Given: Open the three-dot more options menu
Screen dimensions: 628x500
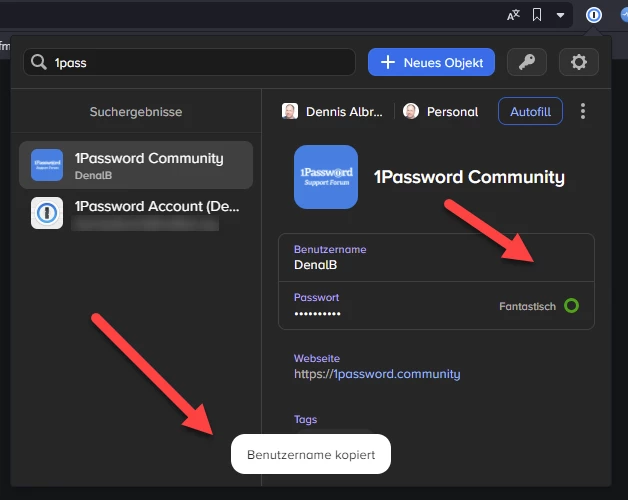Looking at the screenshot, I should click(583, 111).
